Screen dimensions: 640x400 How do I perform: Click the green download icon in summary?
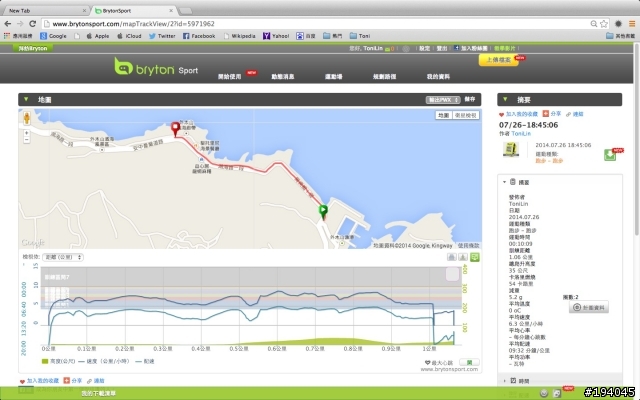click(610, 155)
